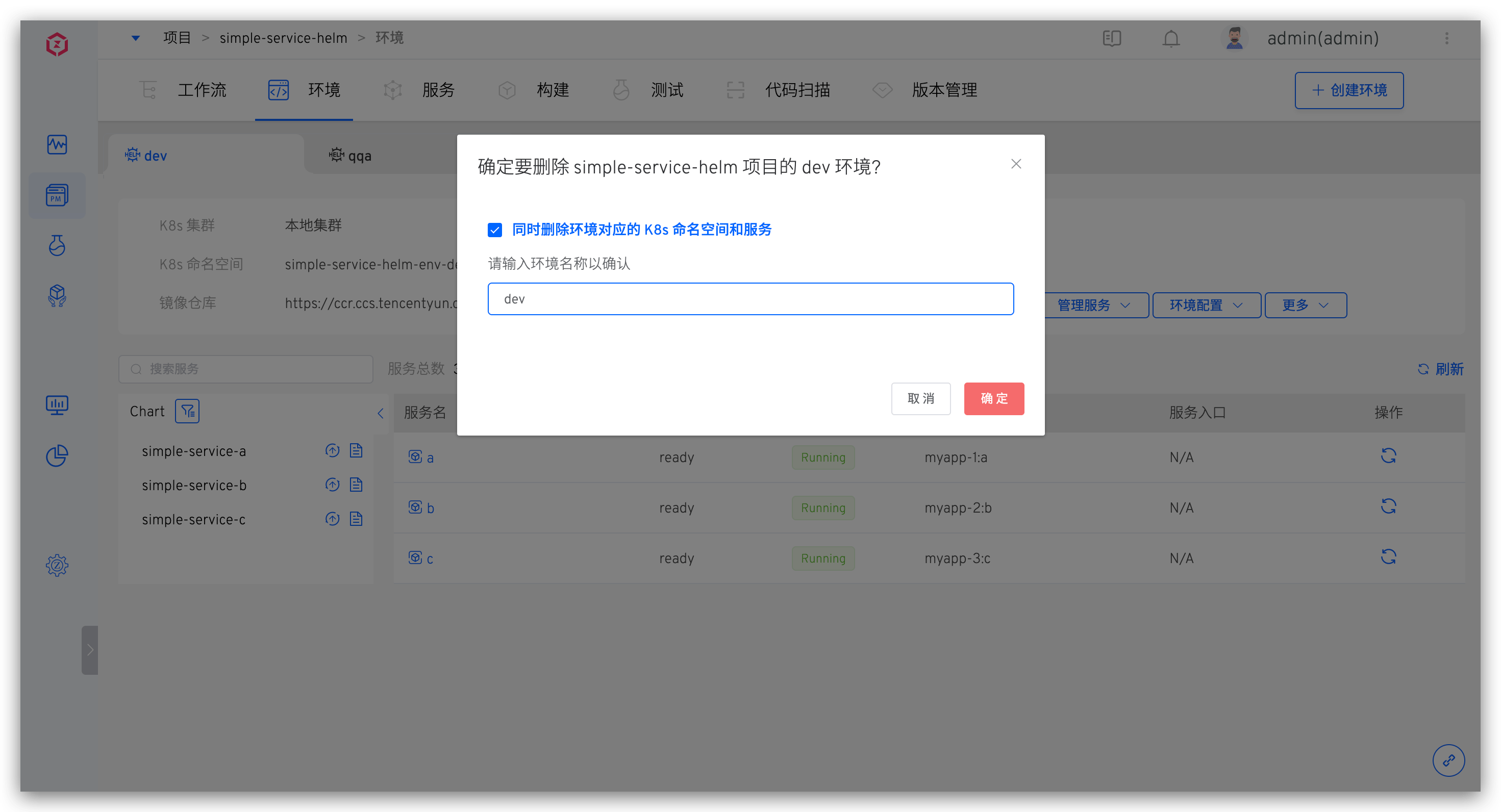Open the values file icon for simple-service-b

[356, 484]
